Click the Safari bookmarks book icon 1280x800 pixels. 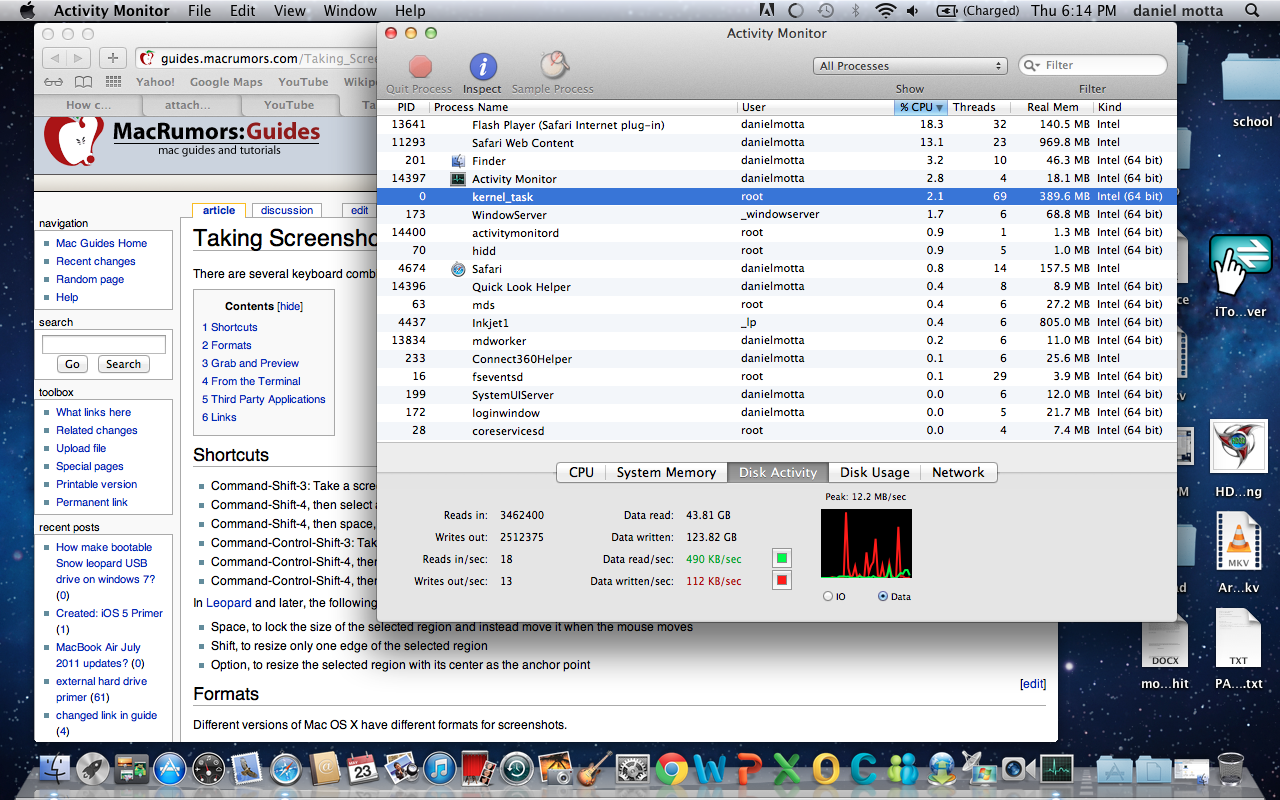tap(84, 82)
